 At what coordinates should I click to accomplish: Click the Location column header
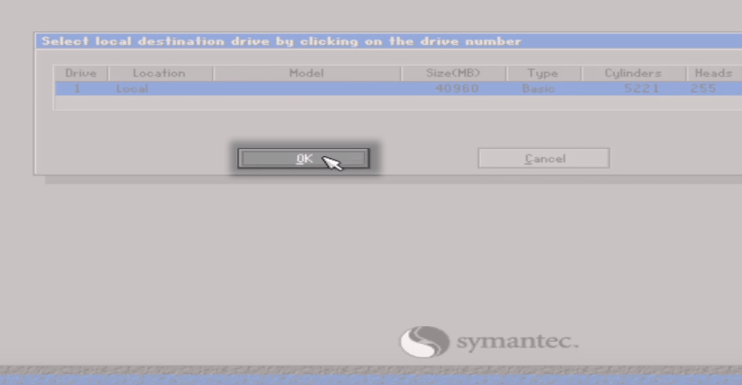(160, 73)
